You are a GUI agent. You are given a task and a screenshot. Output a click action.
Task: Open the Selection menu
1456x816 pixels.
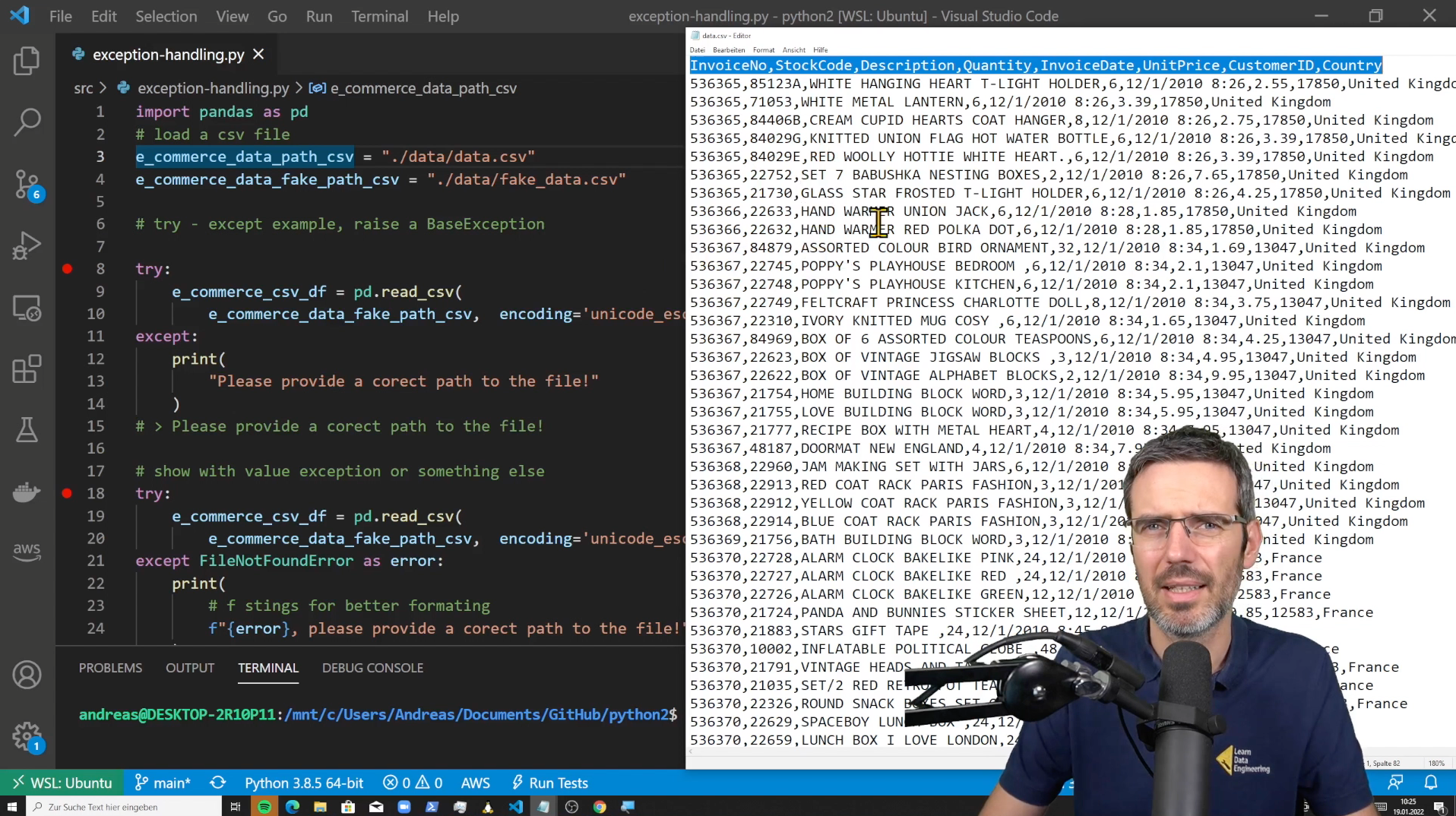click(166, 16)
